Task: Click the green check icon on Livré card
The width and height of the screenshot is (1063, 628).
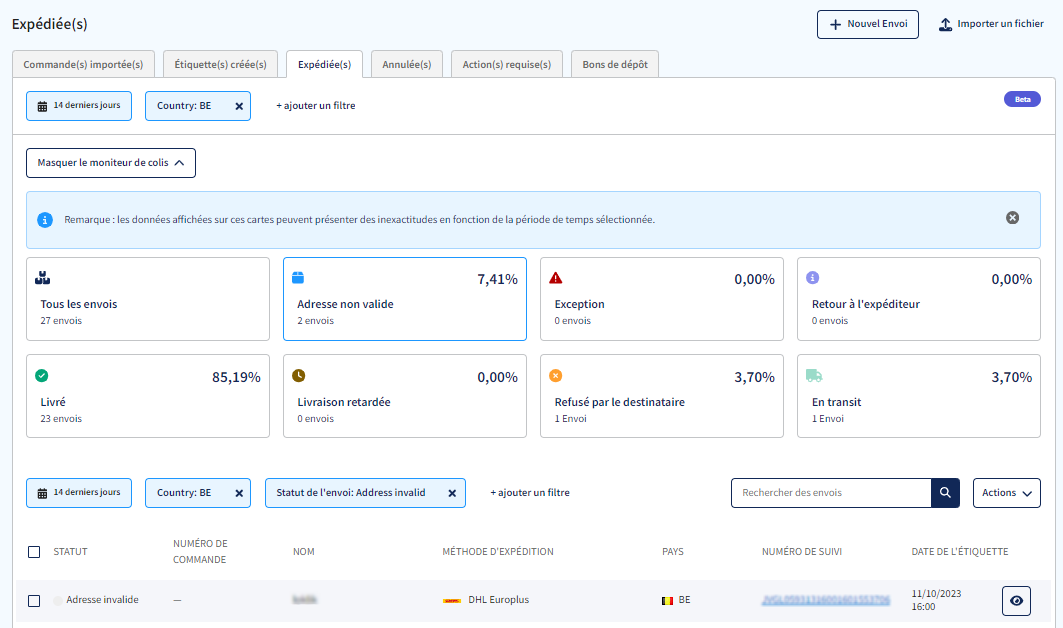Action: pyautogui.click(x=41, y=375)
